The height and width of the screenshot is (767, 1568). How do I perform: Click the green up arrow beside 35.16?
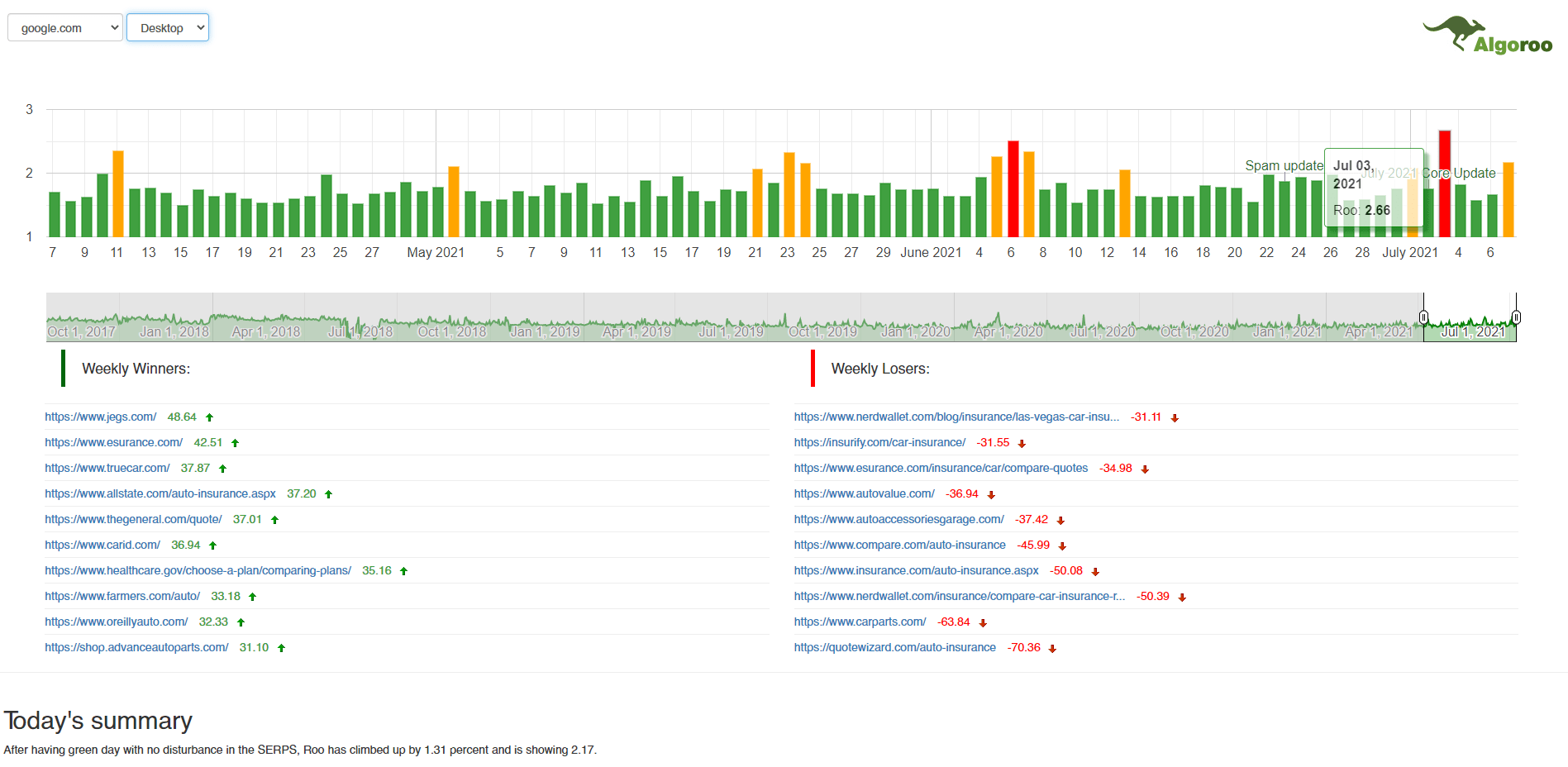(404, 571)
